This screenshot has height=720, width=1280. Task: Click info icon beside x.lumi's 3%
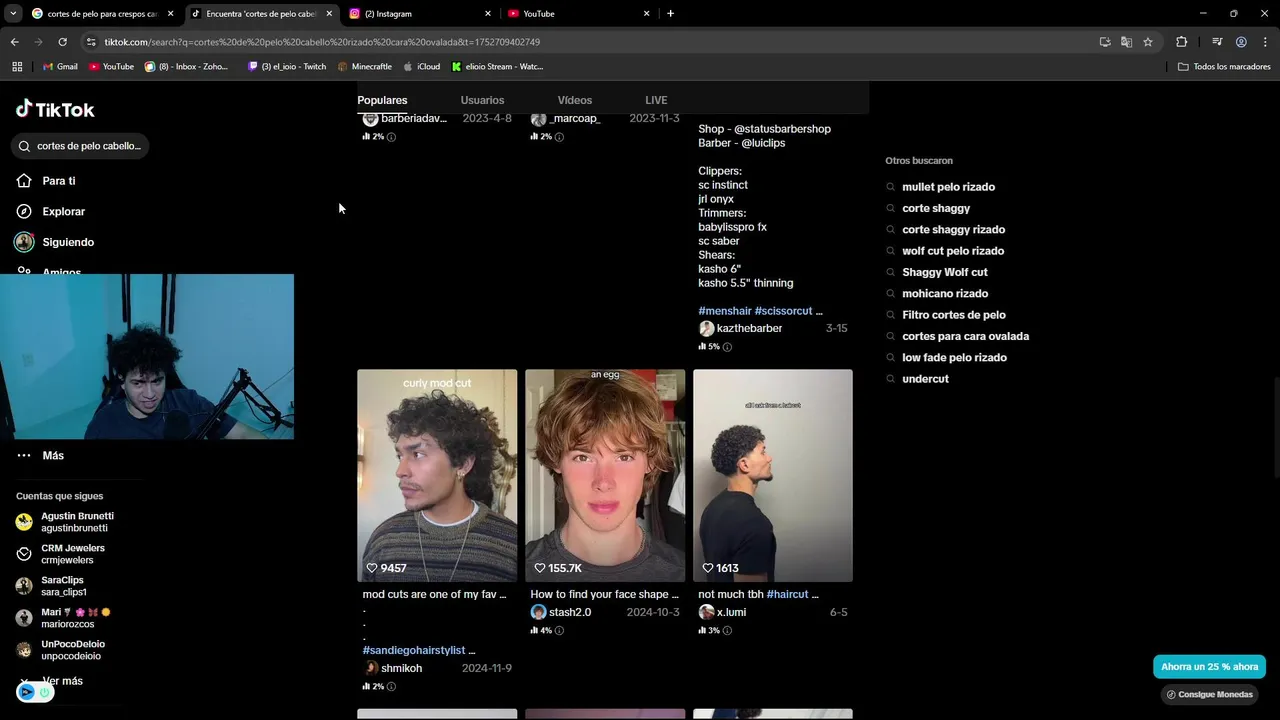point(727,631)
